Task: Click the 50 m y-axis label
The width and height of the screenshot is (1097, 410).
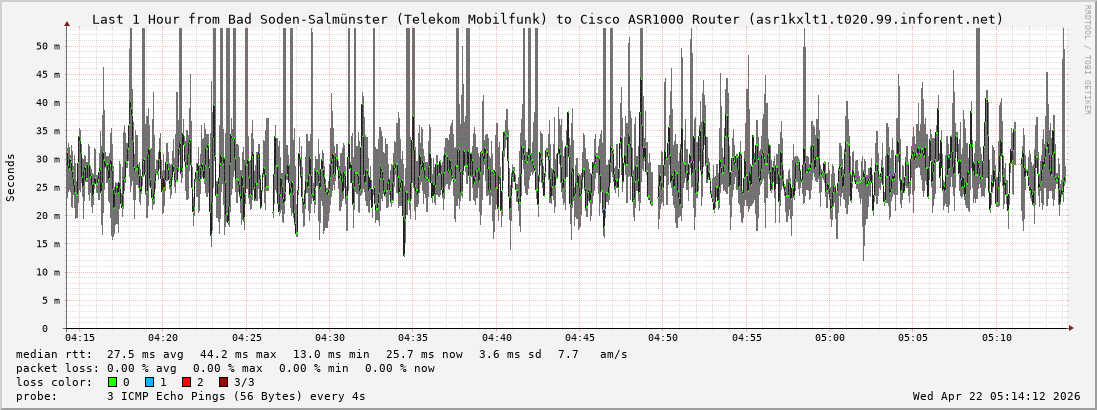Action: 49,46
